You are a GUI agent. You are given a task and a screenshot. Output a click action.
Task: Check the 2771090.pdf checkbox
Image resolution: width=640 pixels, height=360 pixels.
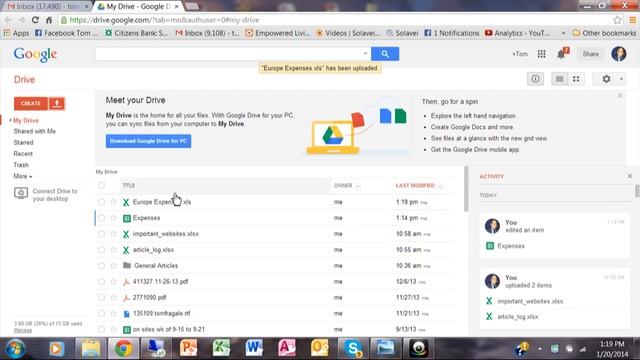coord(101,298)
